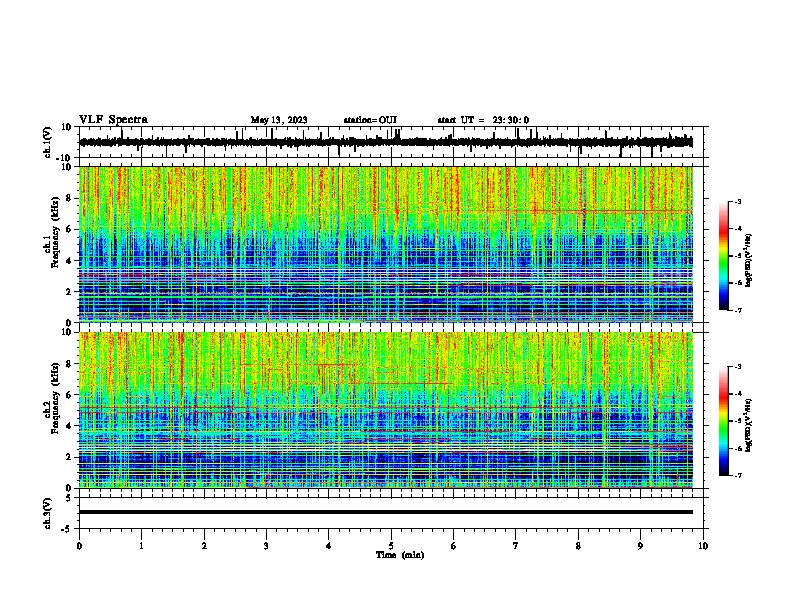Click time-axis tick label "10" at bottom right

pos(703,546)
